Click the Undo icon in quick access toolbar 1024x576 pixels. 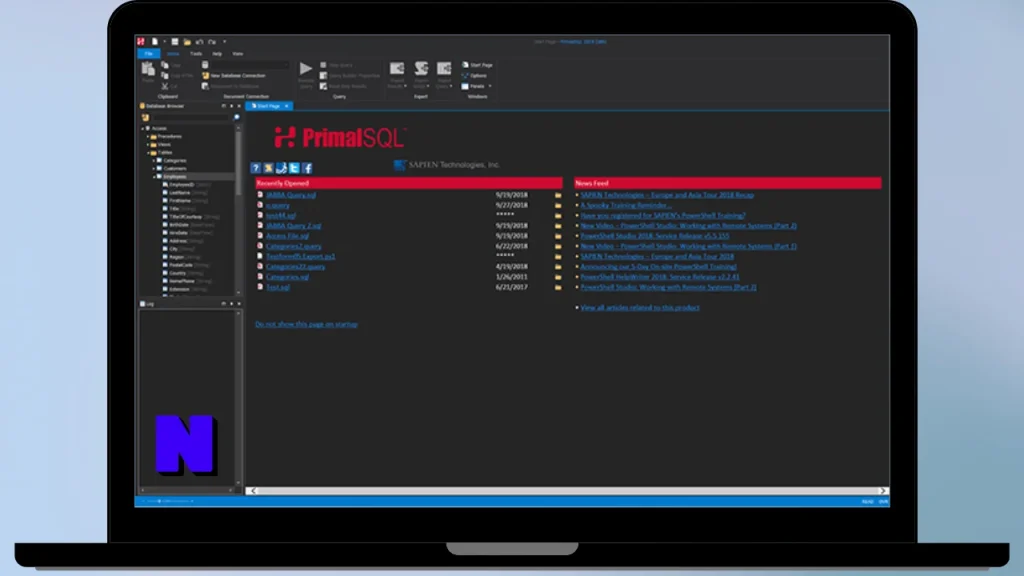coord(199,41)
